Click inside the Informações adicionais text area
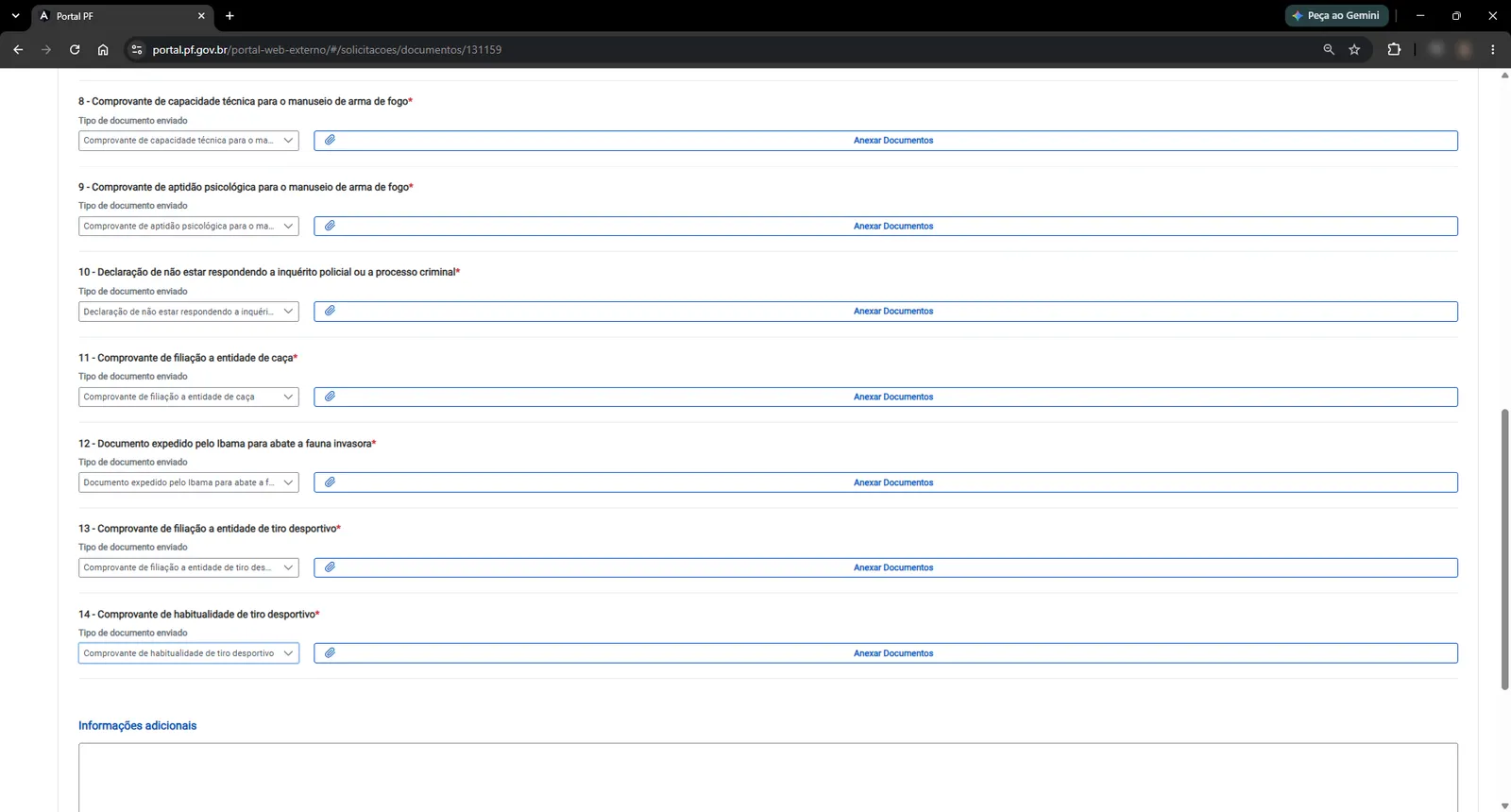 pyautogui.click(x=768, y=777)
